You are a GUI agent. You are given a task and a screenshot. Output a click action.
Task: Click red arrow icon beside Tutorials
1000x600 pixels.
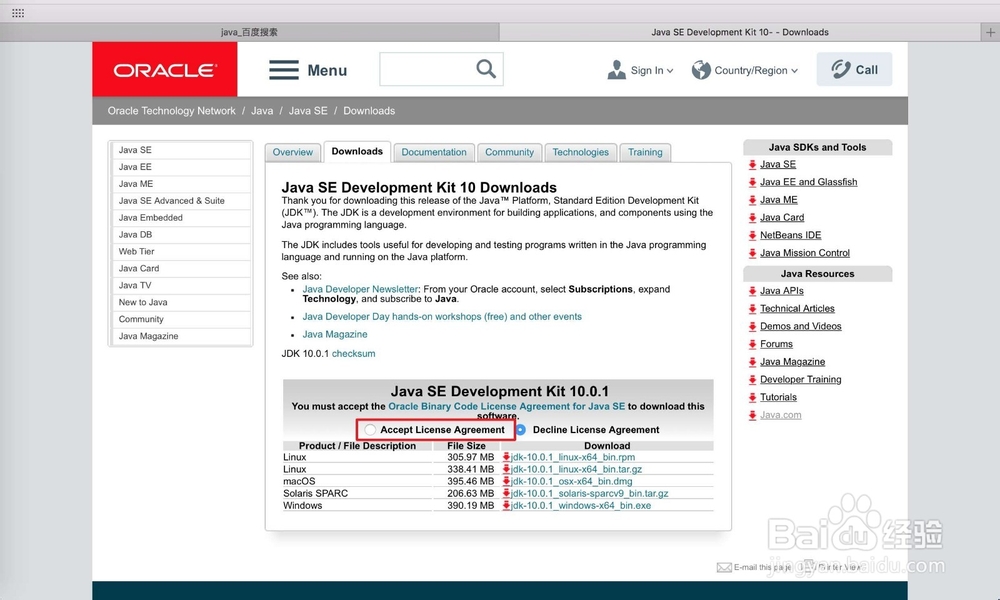(x=753, y=397)
